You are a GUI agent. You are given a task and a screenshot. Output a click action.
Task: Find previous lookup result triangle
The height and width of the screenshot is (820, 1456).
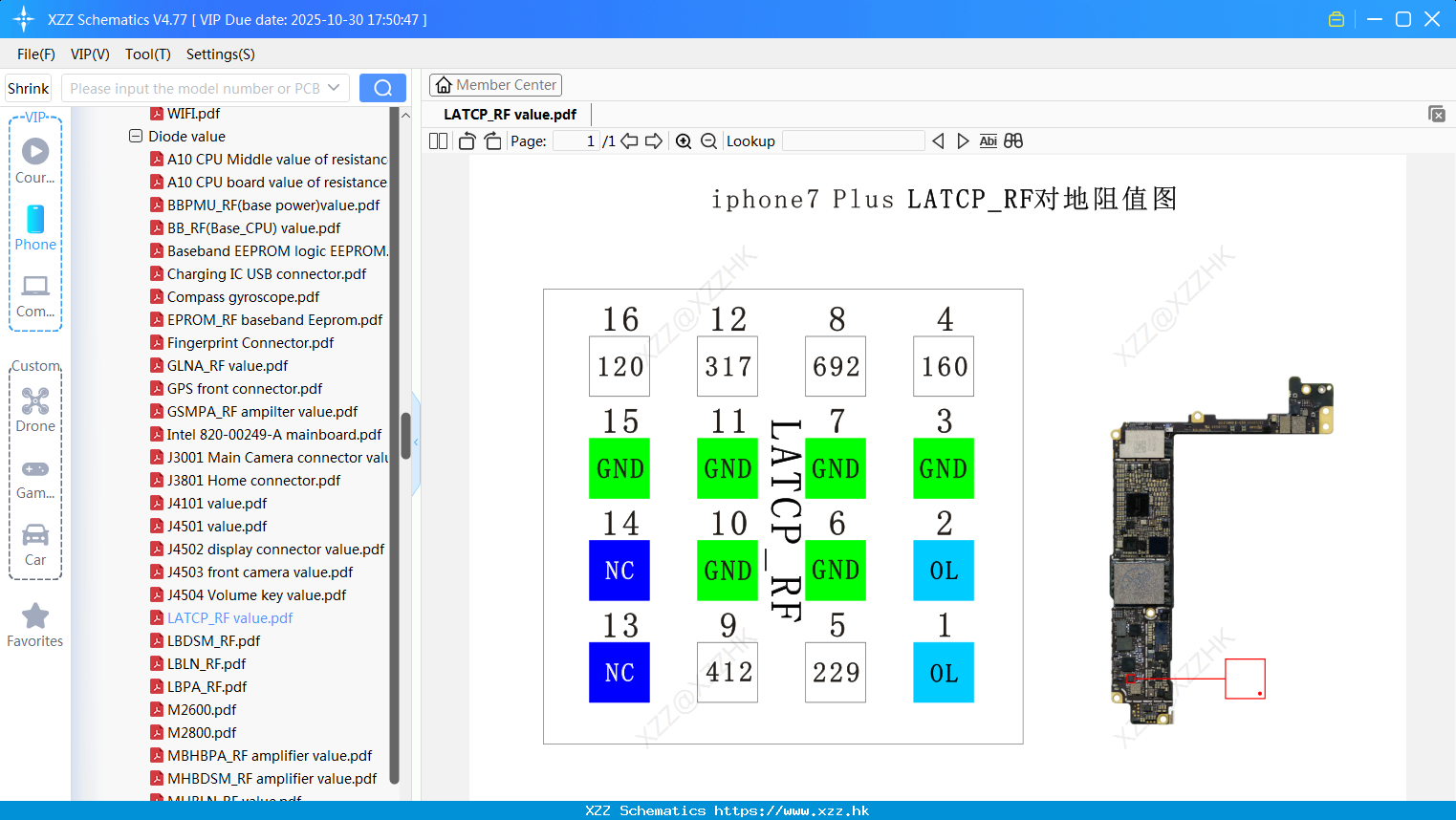click(938, 141)
